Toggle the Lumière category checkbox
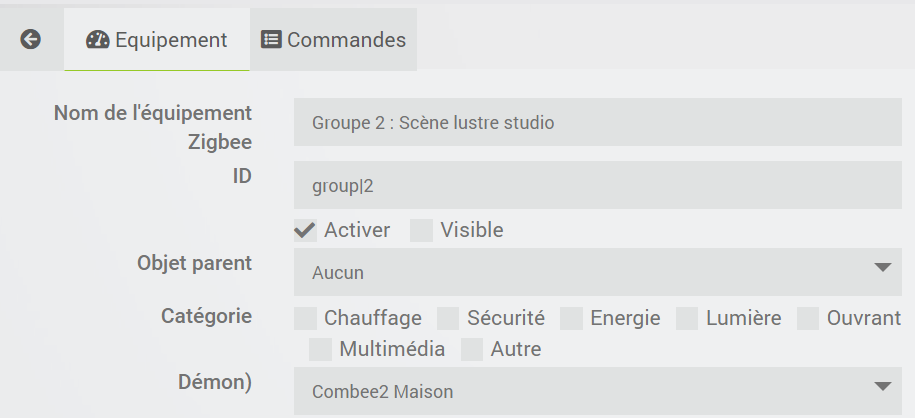The width and height of the screenshot is (915, 418). click(x=687, y=318)
